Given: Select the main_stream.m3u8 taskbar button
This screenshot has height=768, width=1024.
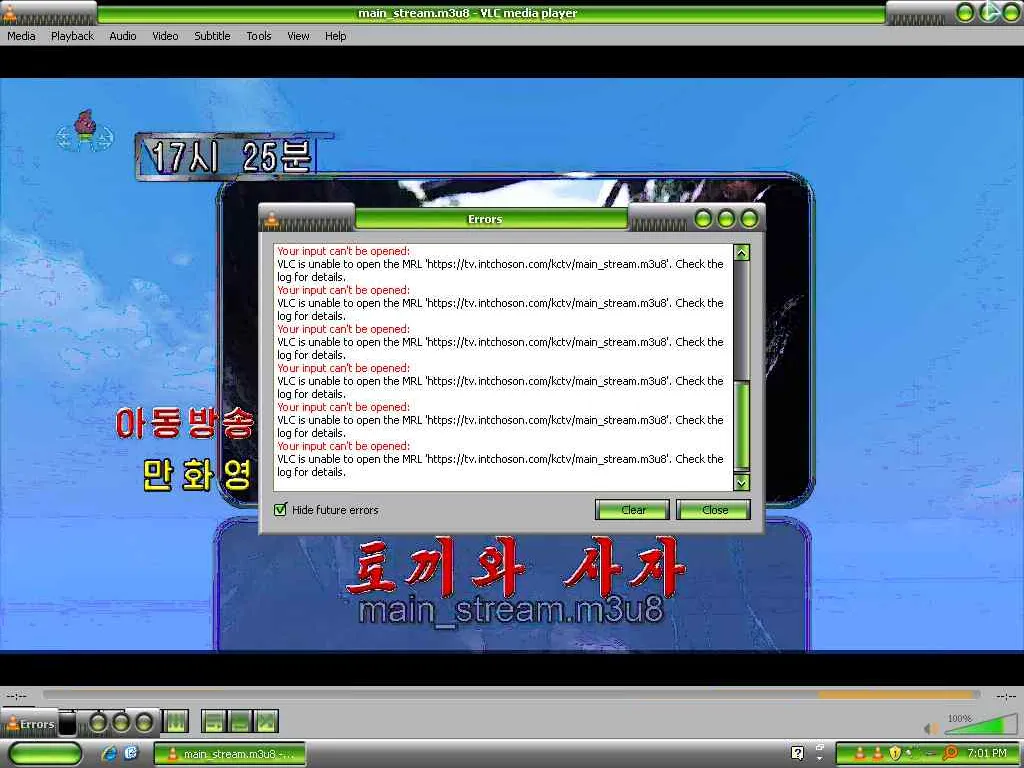Looking at the screenshot, I should tap(230, 754).
